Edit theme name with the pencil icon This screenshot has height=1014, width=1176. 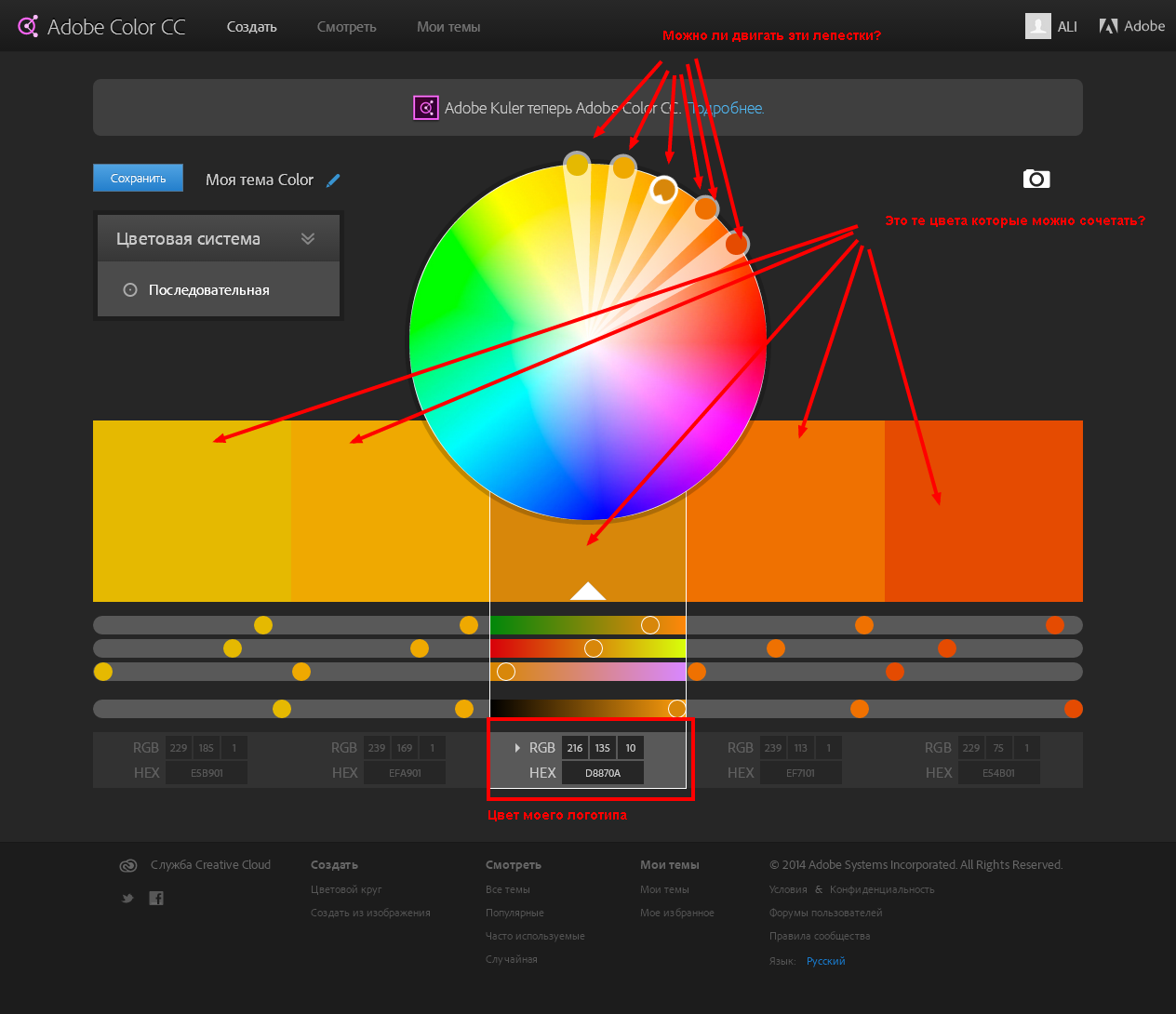tap(333, 180)
